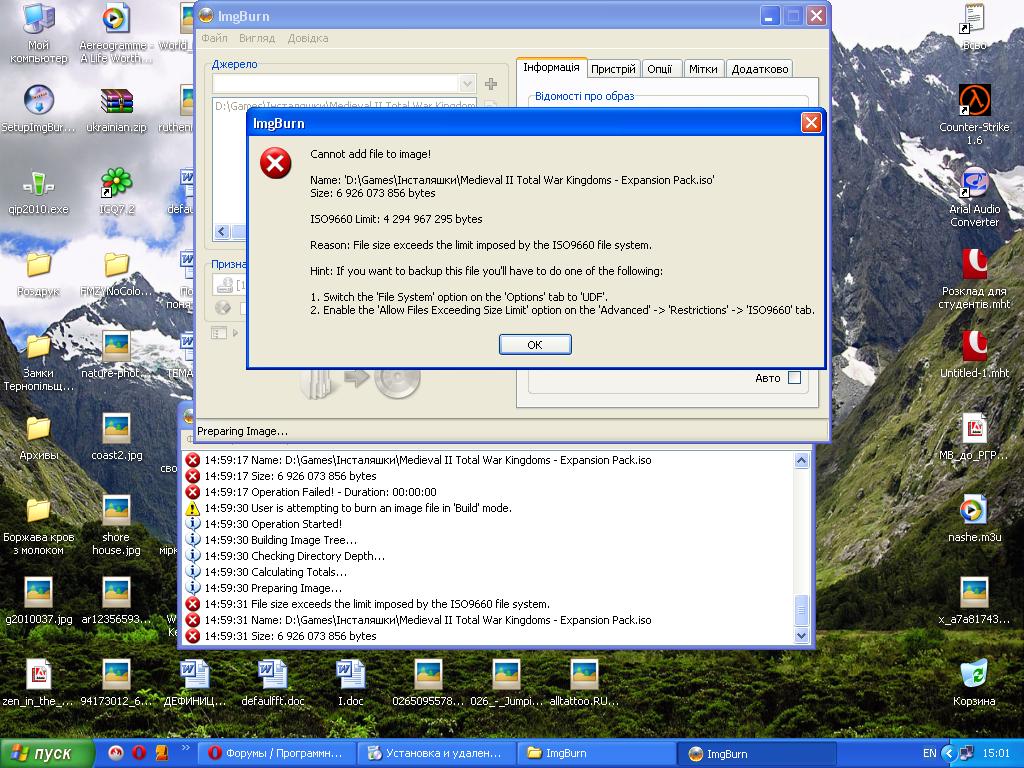Open Мой компьютер desktop icon
Image resolution: width=1024 pixels, height=768 pixels.
(x=39, y=33)
